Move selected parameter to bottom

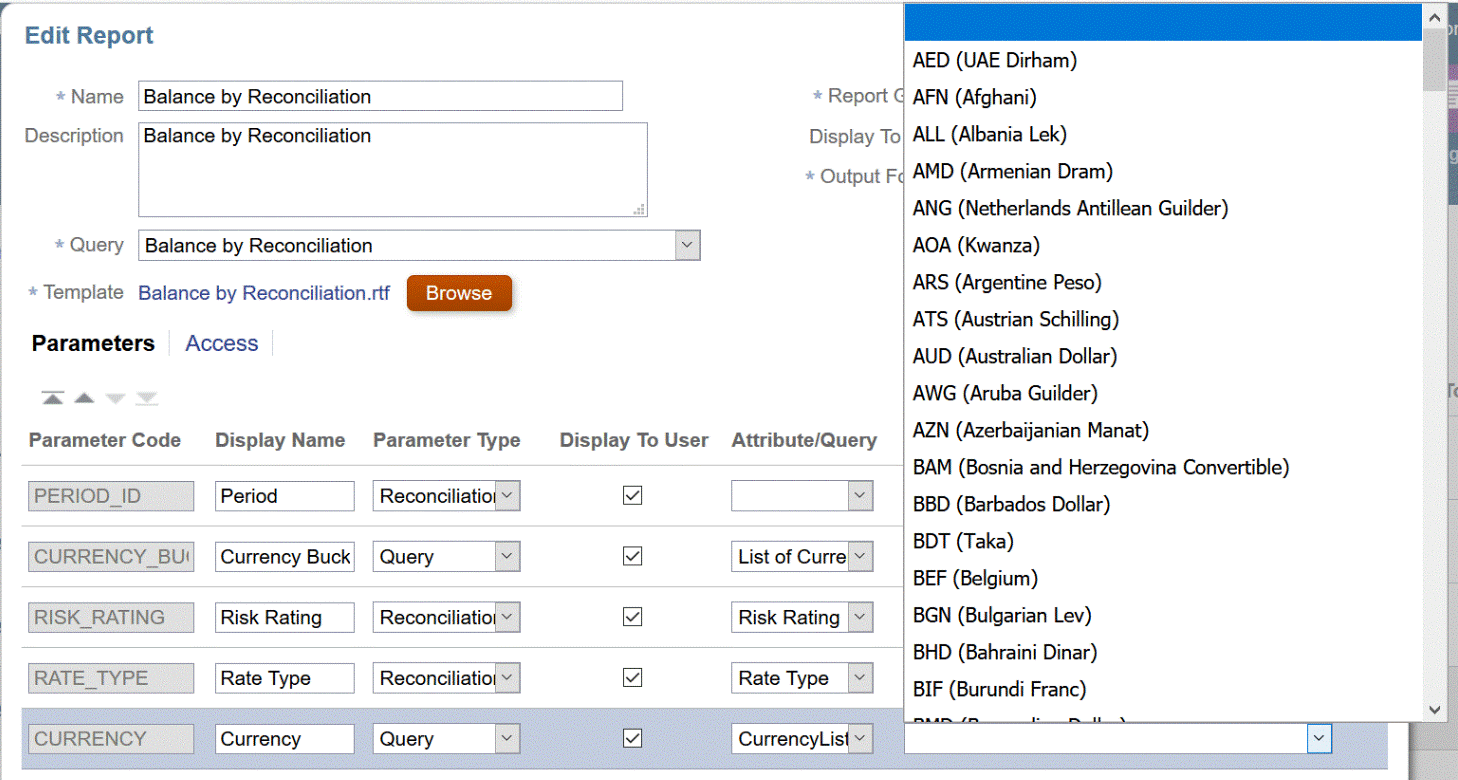pyautogui.click(x=147, y=396)
